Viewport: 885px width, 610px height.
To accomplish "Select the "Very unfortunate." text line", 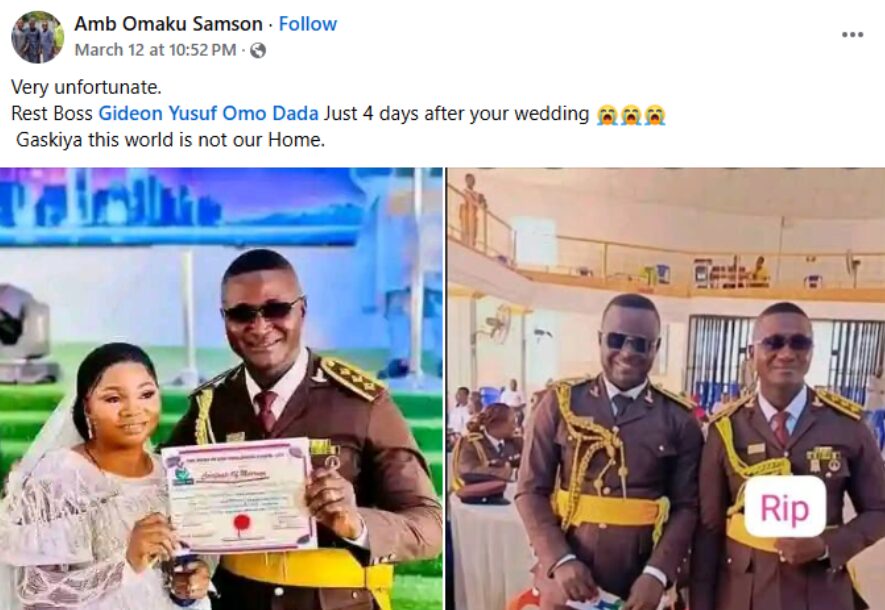I will point(86,87).
